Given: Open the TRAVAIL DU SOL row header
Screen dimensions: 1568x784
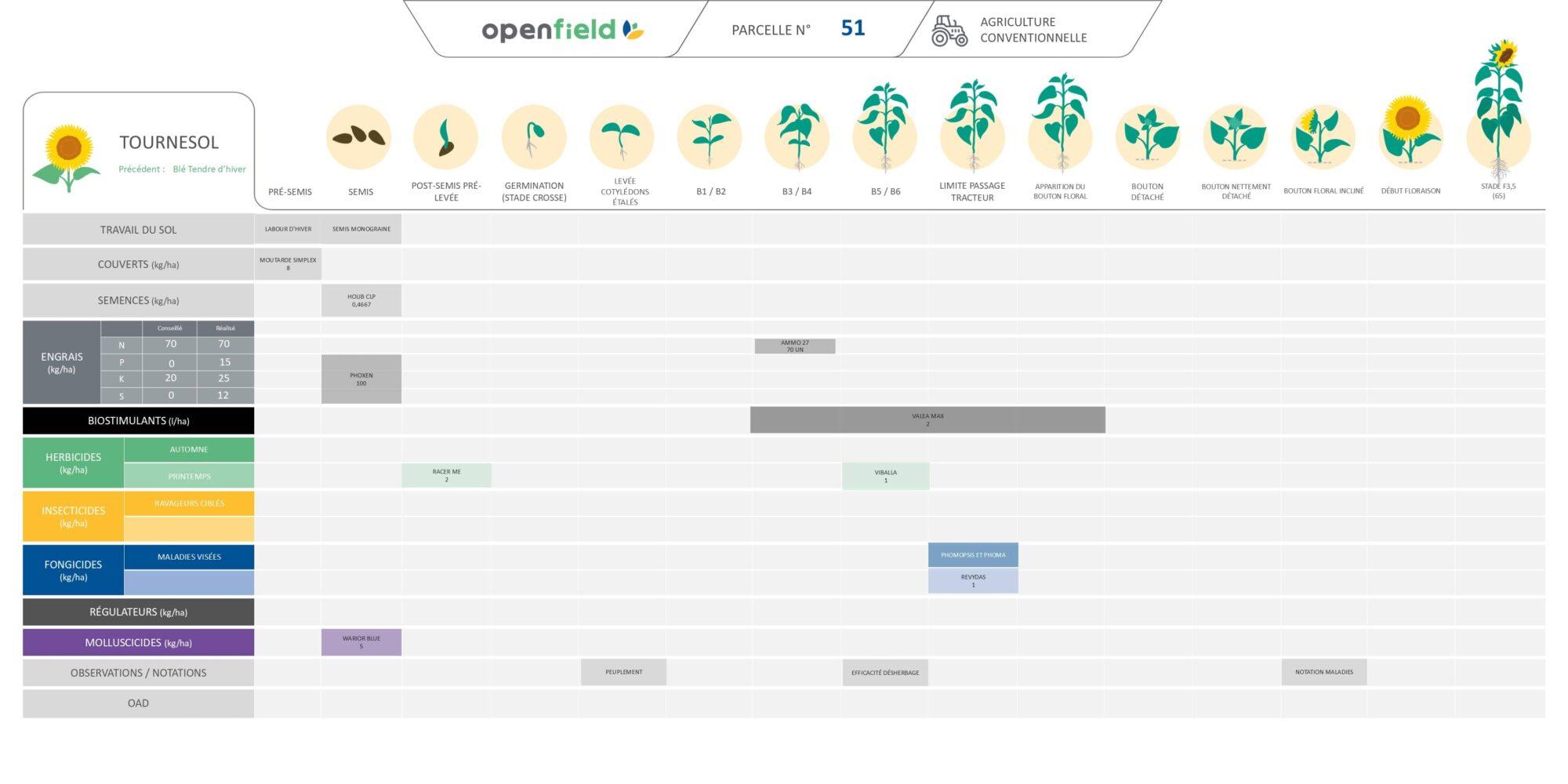Looking at the screenshot, I should click(x=138, y=230).
